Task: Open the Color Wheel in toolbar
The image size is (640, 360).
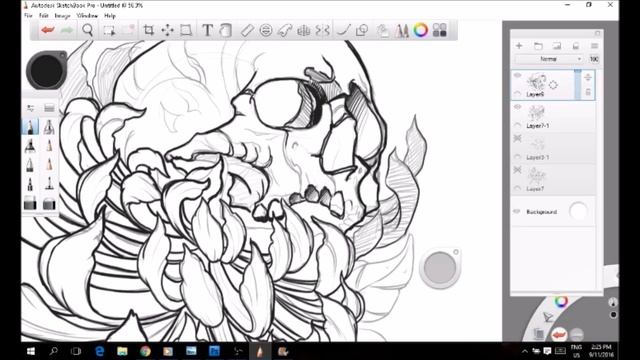Action: tap(420, 30)
